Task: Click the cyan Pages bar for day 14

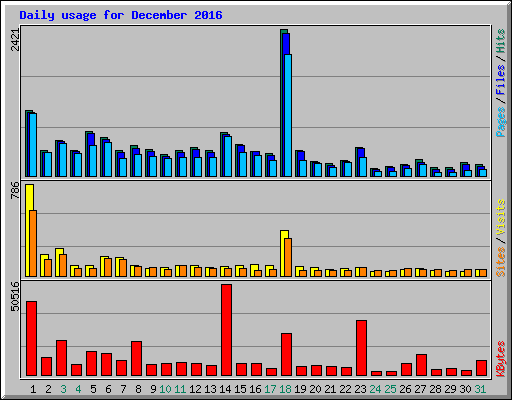Action: click(x=228, y=156)
